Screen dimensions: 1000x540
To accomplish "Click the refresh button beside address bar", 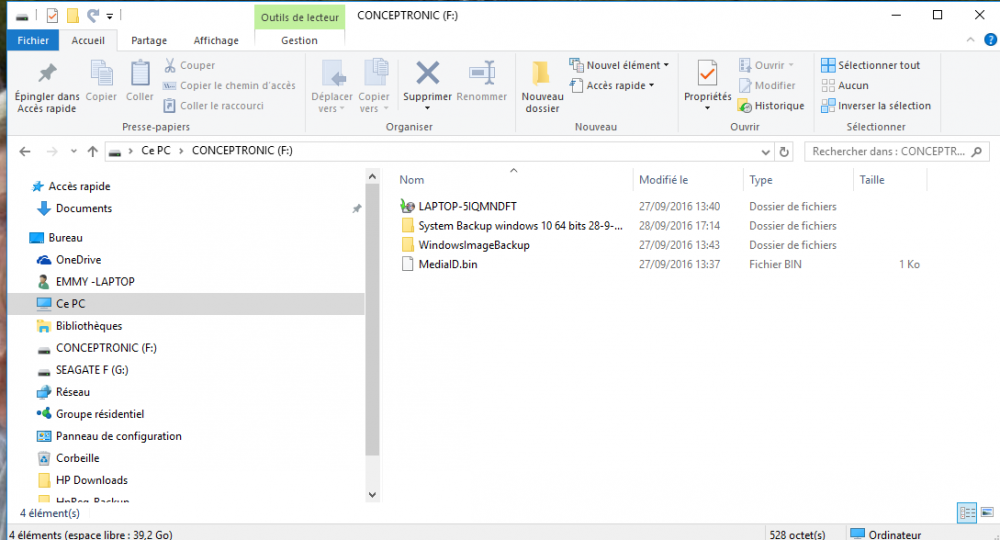I will (x=784, y=152).
